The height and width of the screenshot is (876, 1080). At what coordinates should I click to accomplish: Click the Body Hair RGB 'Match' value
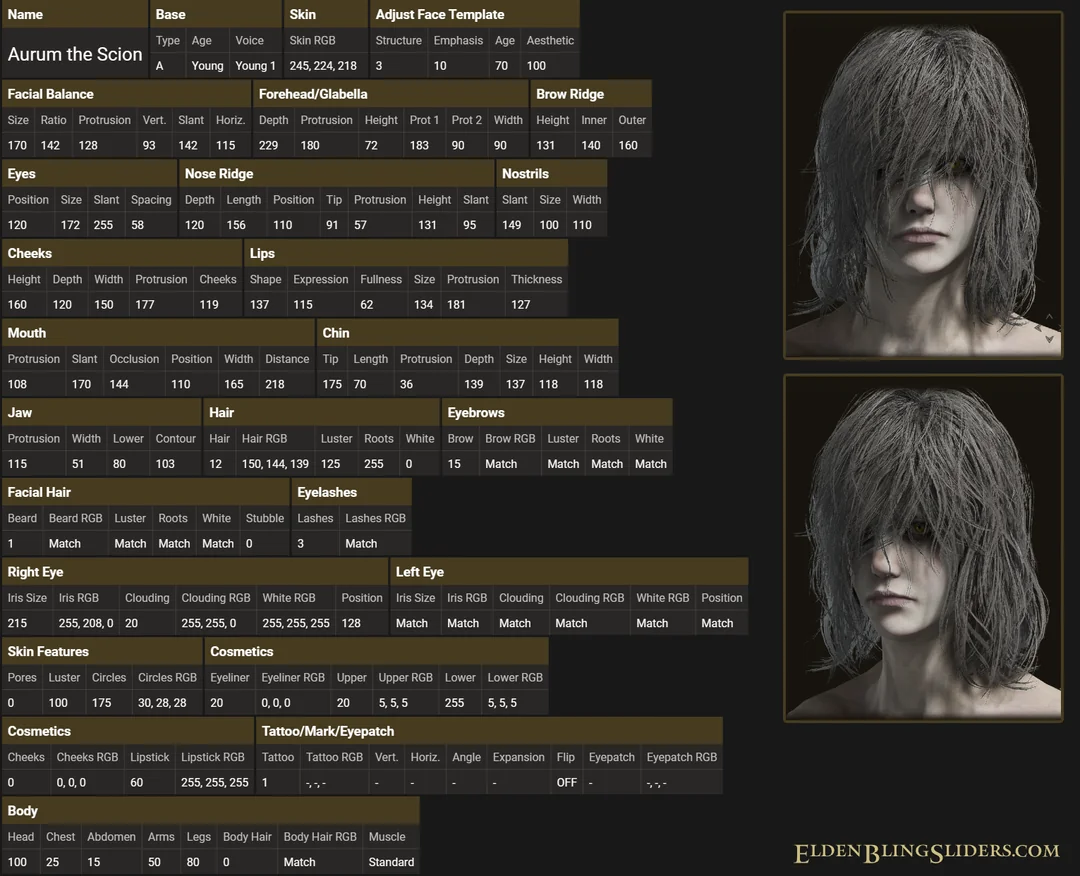(x=300, y=862)
